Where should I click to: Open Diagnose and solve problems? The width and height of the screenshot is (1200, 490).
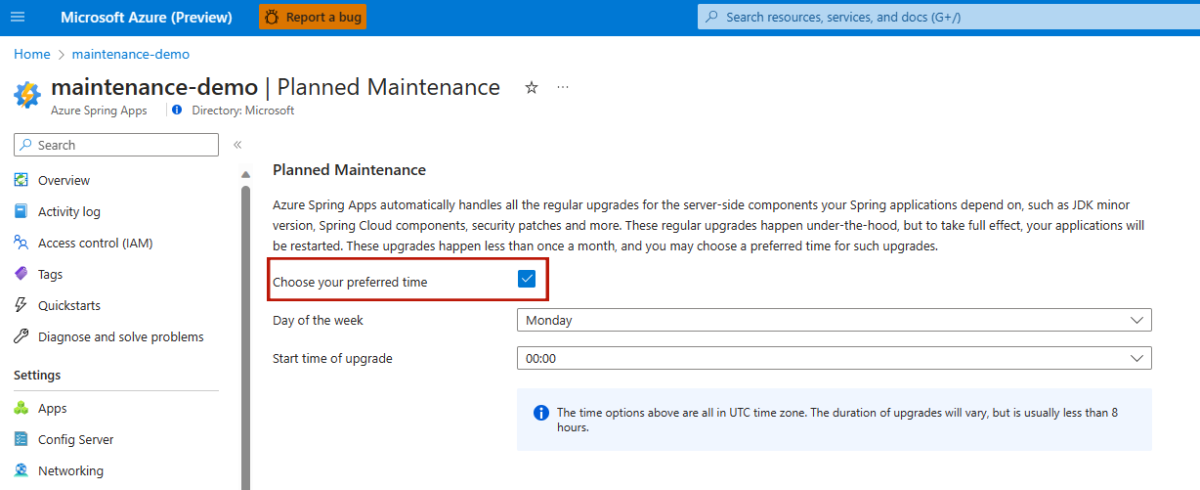click(120, 337)
